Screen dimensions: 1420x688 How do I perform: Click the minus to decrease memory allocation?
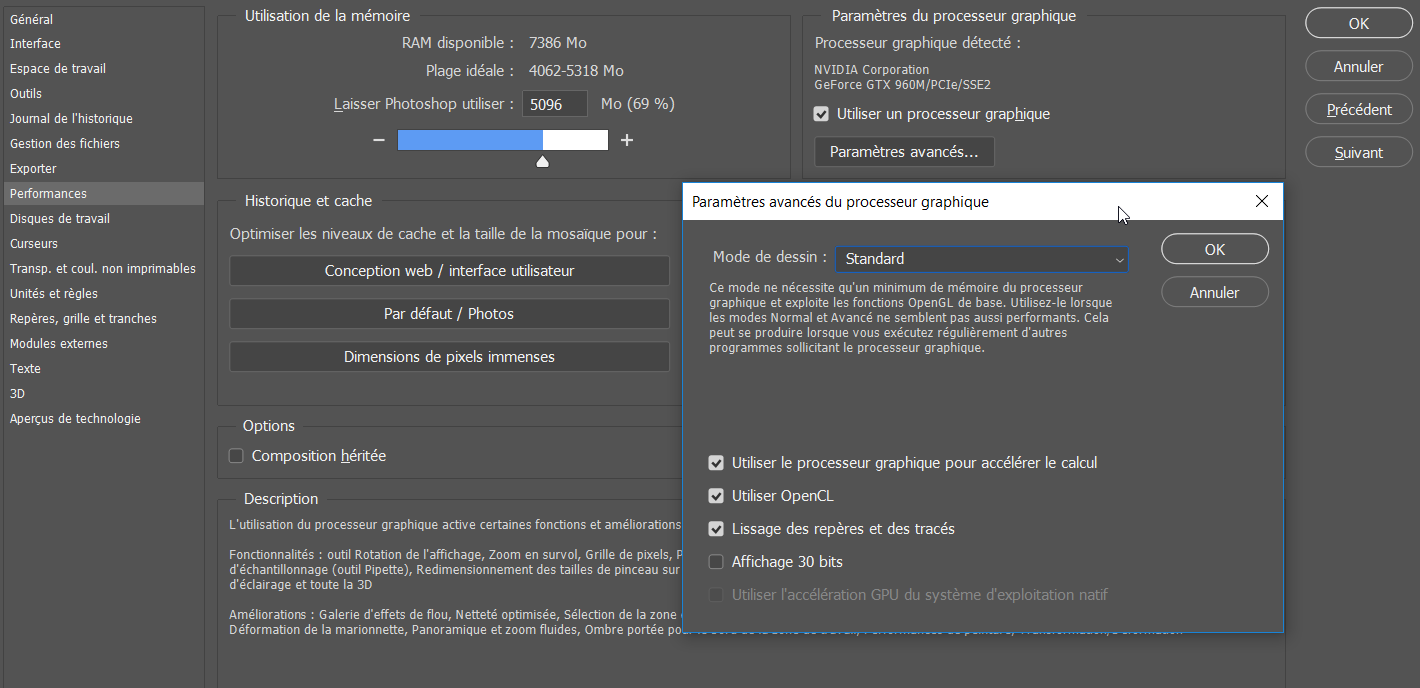(x=378, y=140)
